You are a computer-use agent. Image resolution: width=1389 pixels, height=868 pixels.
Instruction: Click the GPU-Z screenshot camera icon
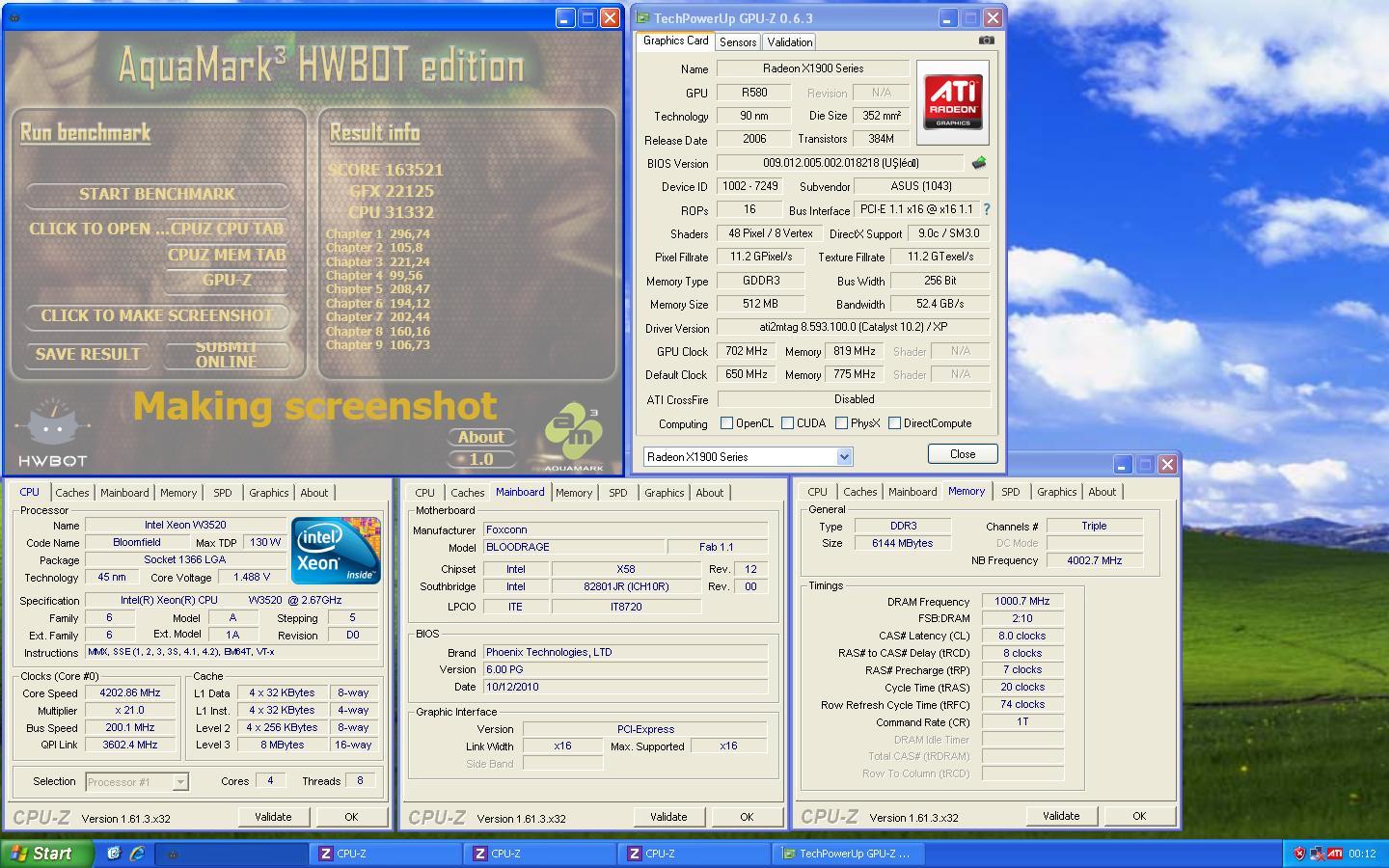click(986, 41)
